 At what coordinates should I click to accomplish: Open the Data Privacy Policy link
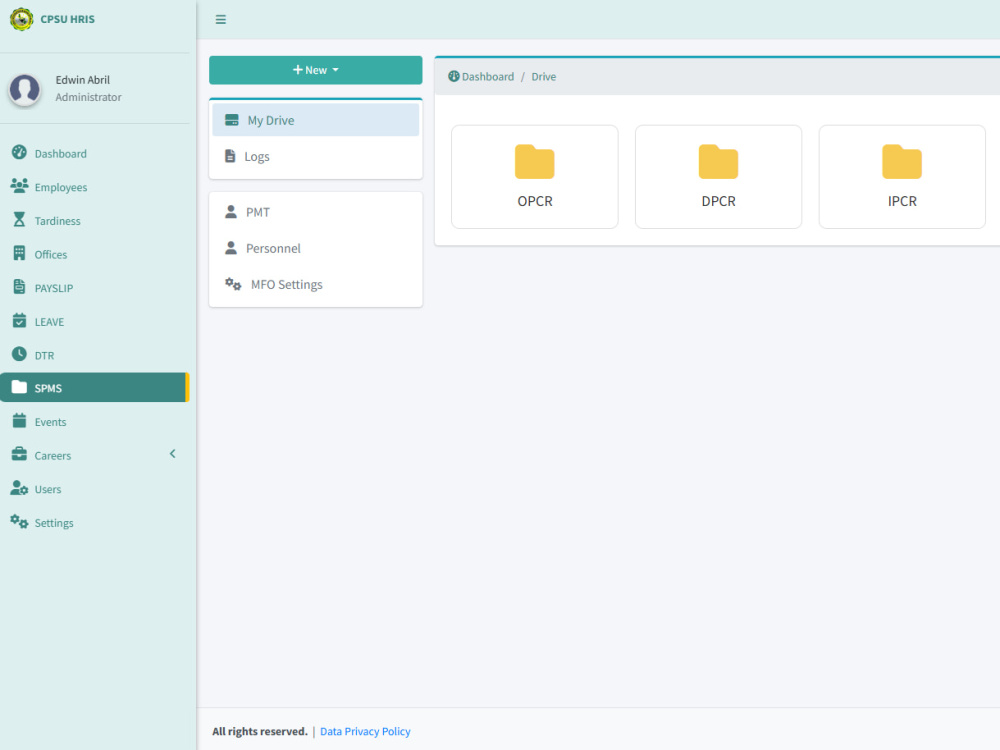[365, 732]
